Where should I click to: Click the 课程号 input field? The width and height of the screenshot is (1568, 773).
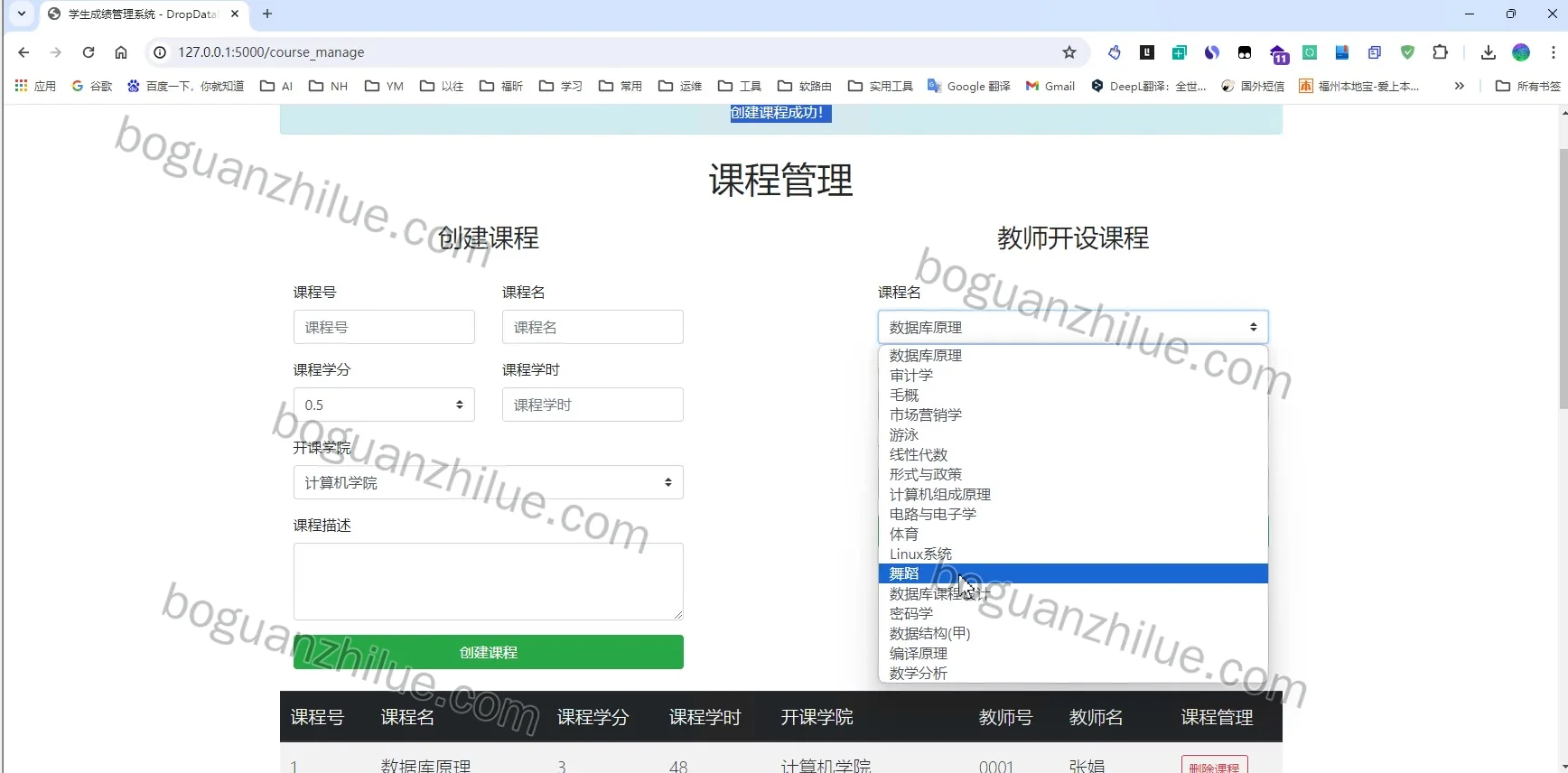pos(384,327)
